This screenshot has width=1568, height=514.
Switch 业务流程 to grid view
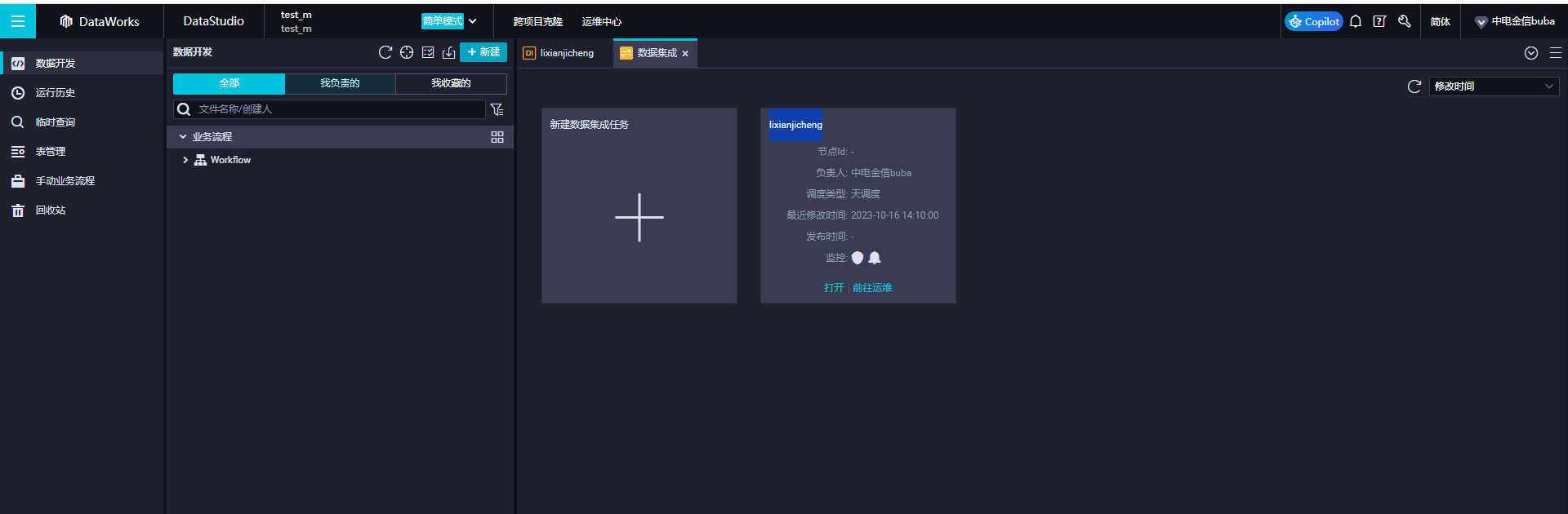click(x=497, y=137)
